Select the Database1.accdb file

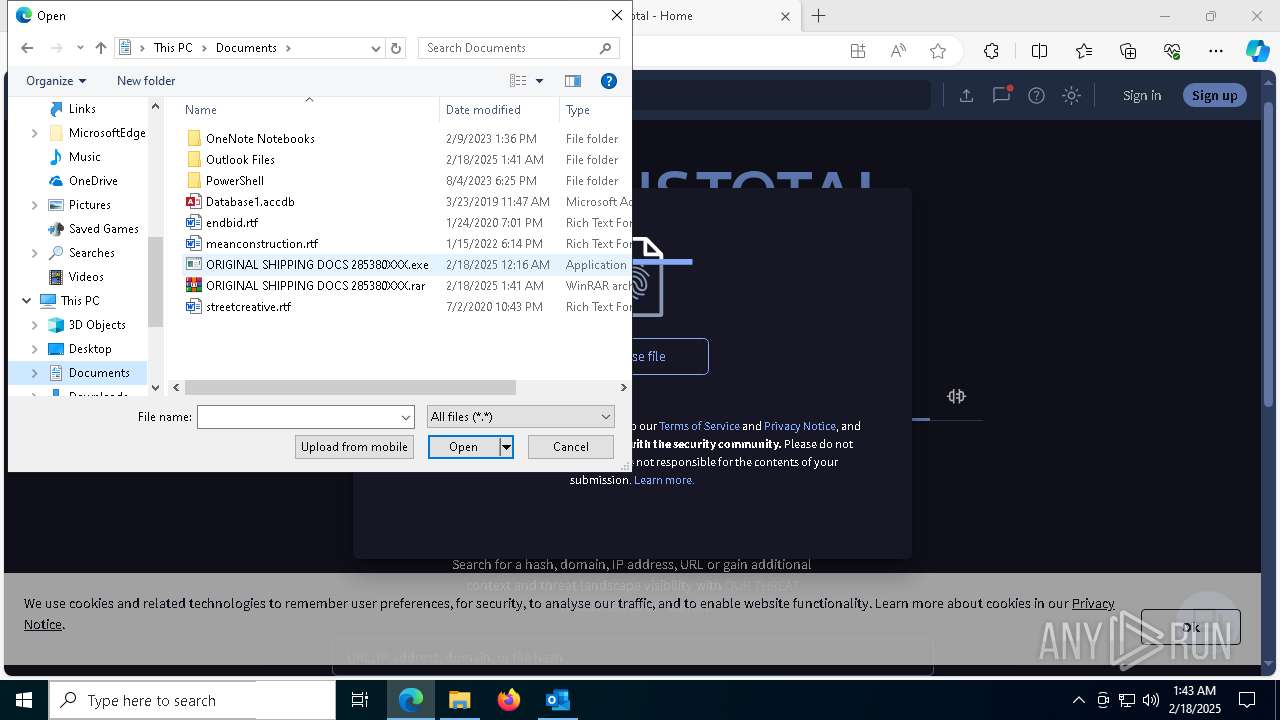(250, 202)
